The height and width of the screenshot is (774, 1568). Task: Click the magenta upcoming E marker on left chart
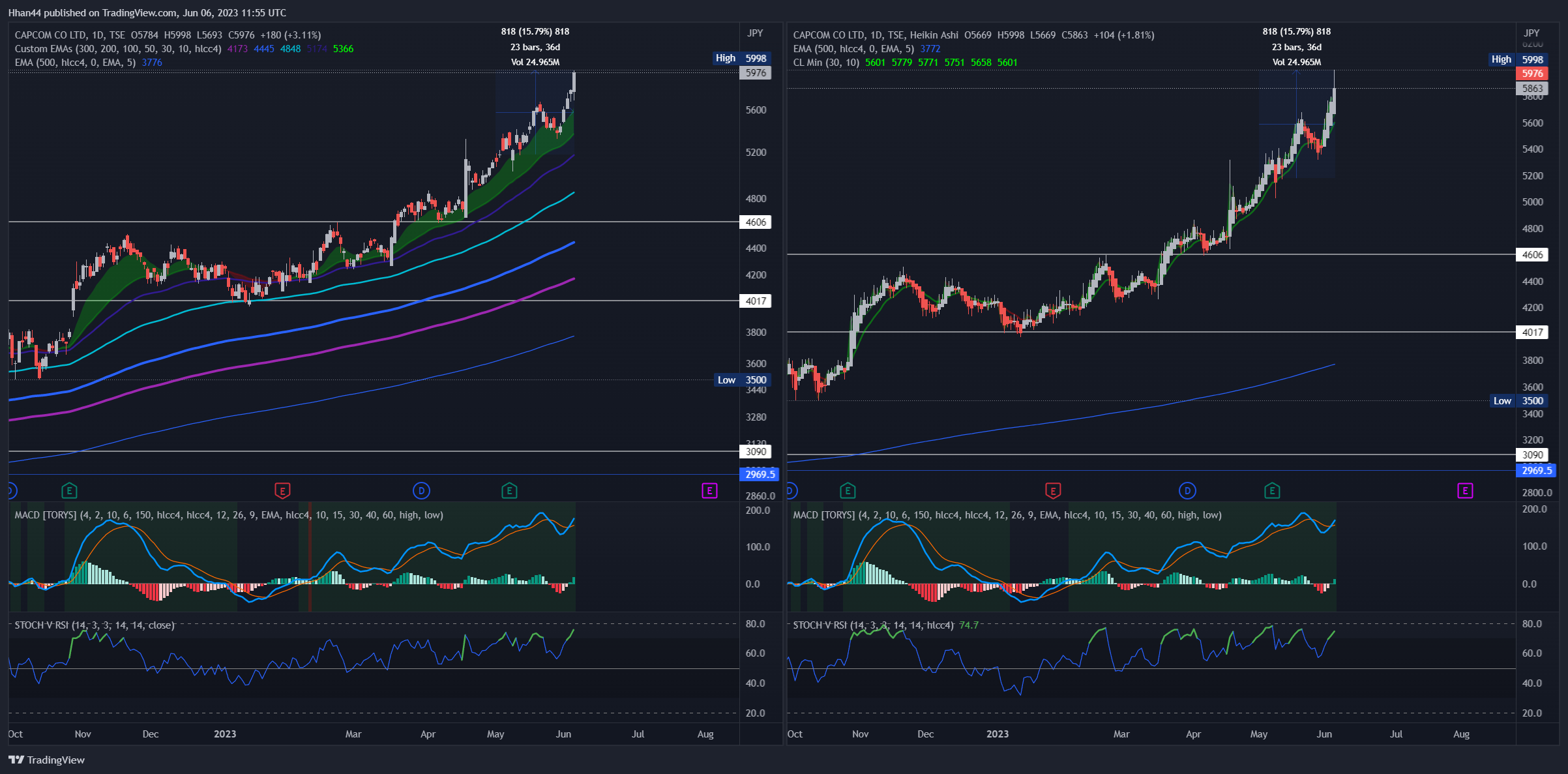pyautogui.click(x=709, y=490)
